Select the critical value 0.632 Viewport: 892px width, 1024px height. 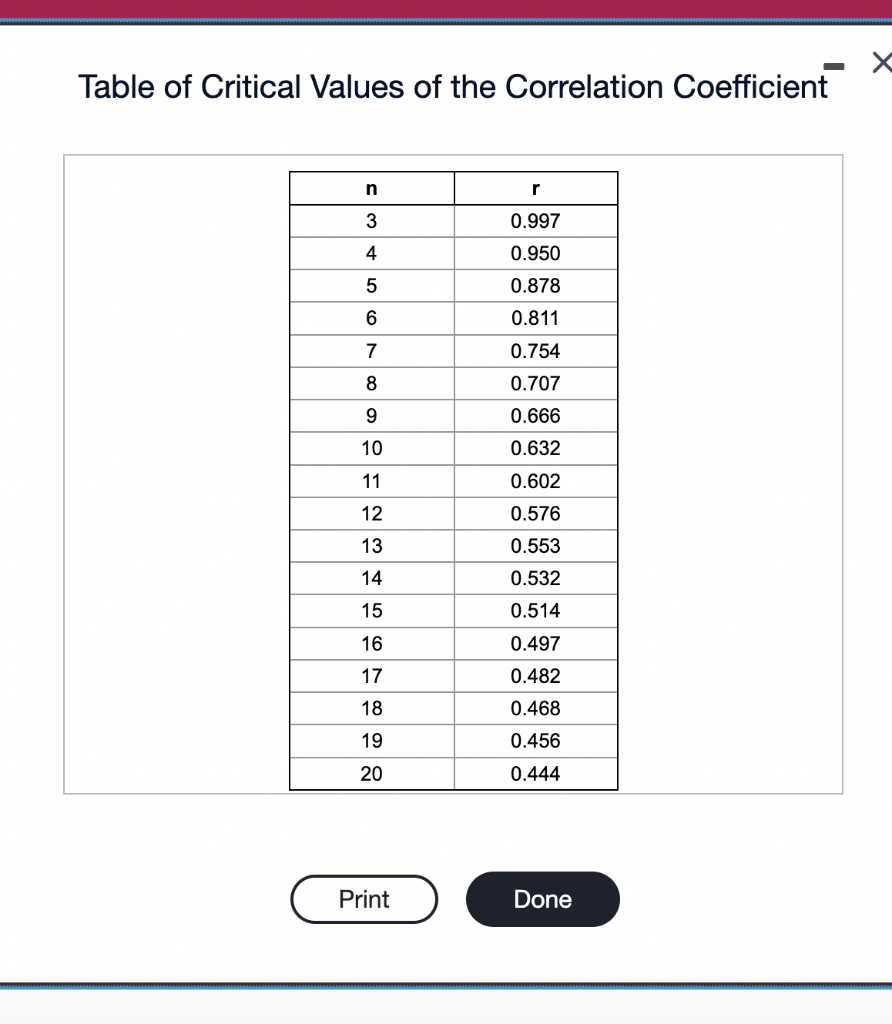click(535, 448)
